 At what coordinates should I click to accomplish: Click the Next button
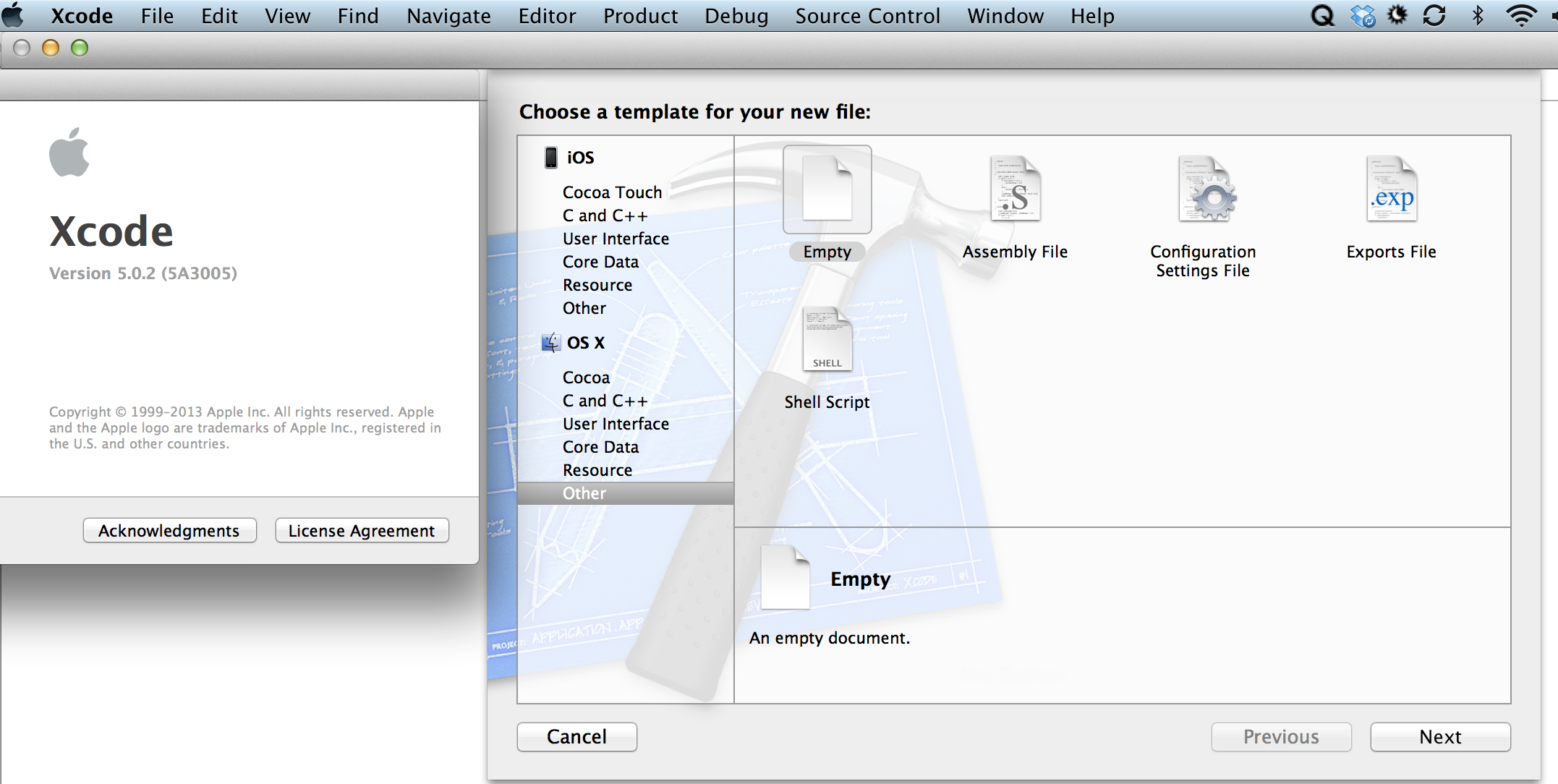click(1440, 737)
